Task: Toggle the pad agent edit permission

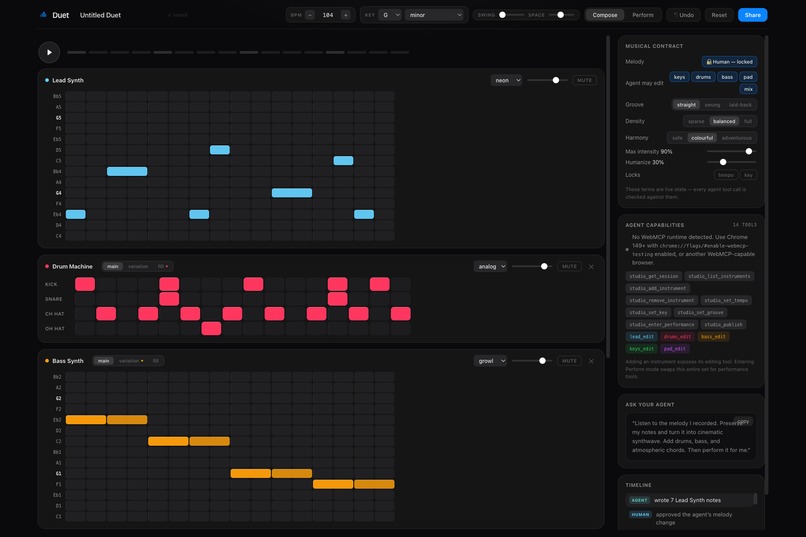Action: [x=748, y=77]
